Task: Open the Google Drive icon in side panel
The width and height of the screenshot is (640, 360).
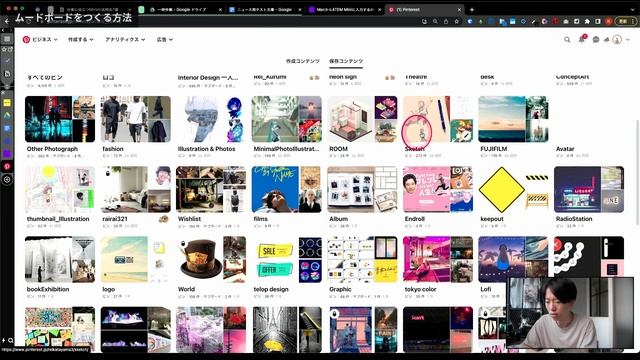Action: click(7, 116)
